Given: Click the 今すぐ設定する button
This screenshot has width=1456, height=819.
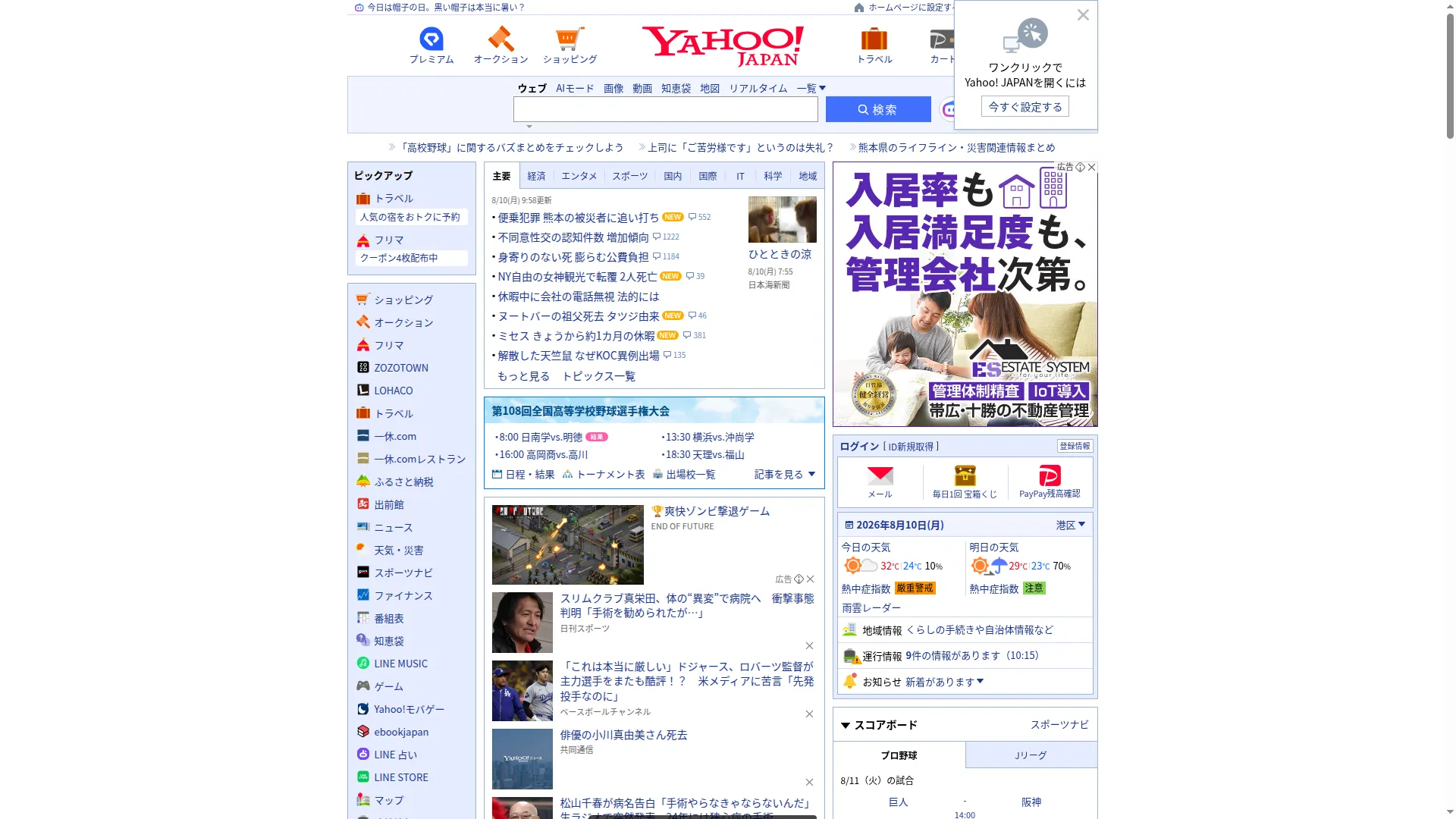Looking at the screenshot, I should [1025, 107].
